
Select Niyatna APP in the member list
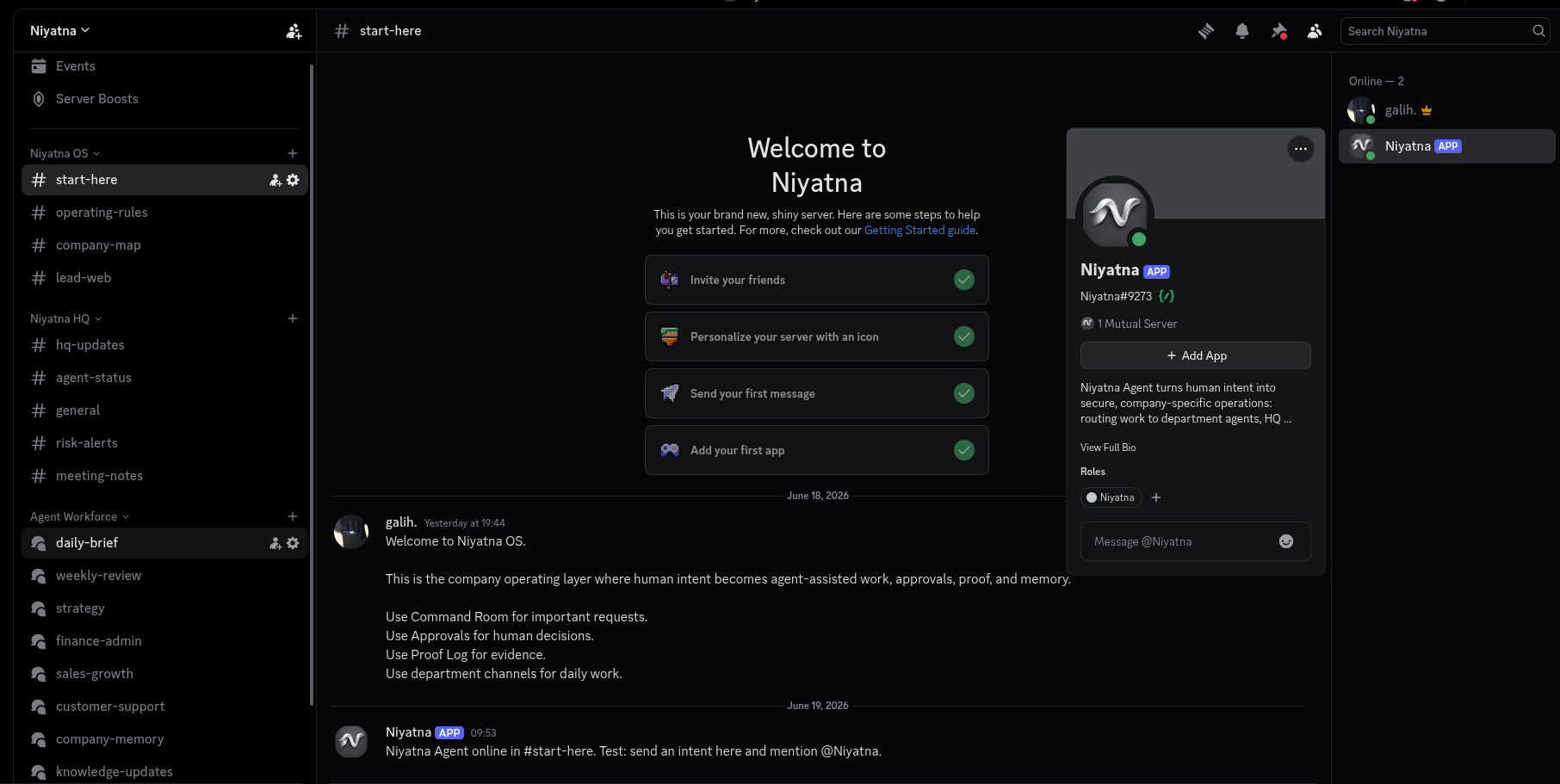(x=1447, y=146)
